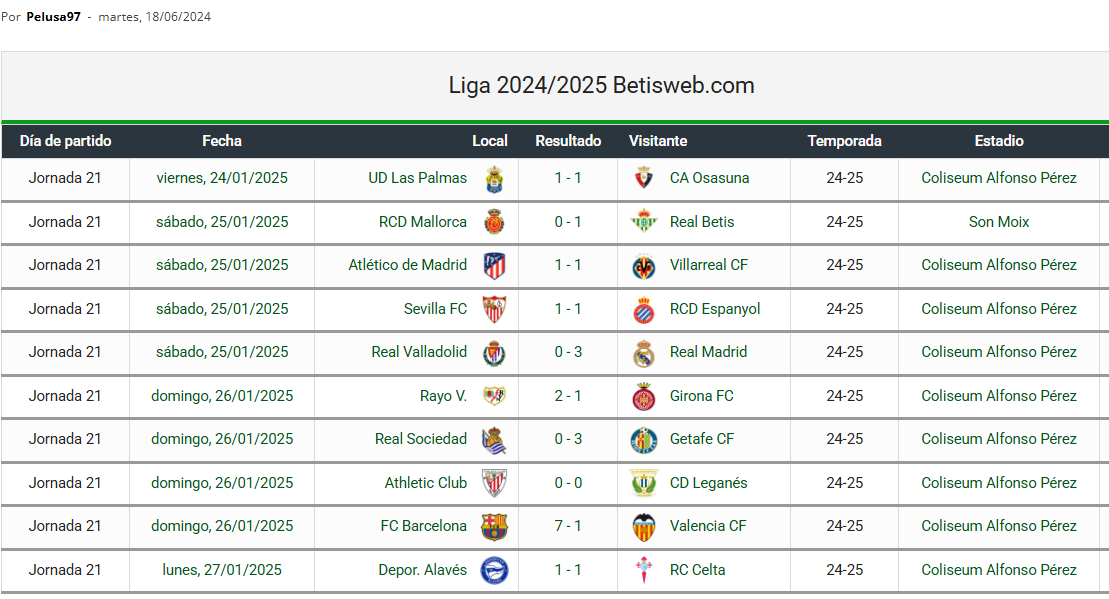The width and height of the screenshot is (1109, 599).
Task: Click the Estadio column header
Action: 999,141
